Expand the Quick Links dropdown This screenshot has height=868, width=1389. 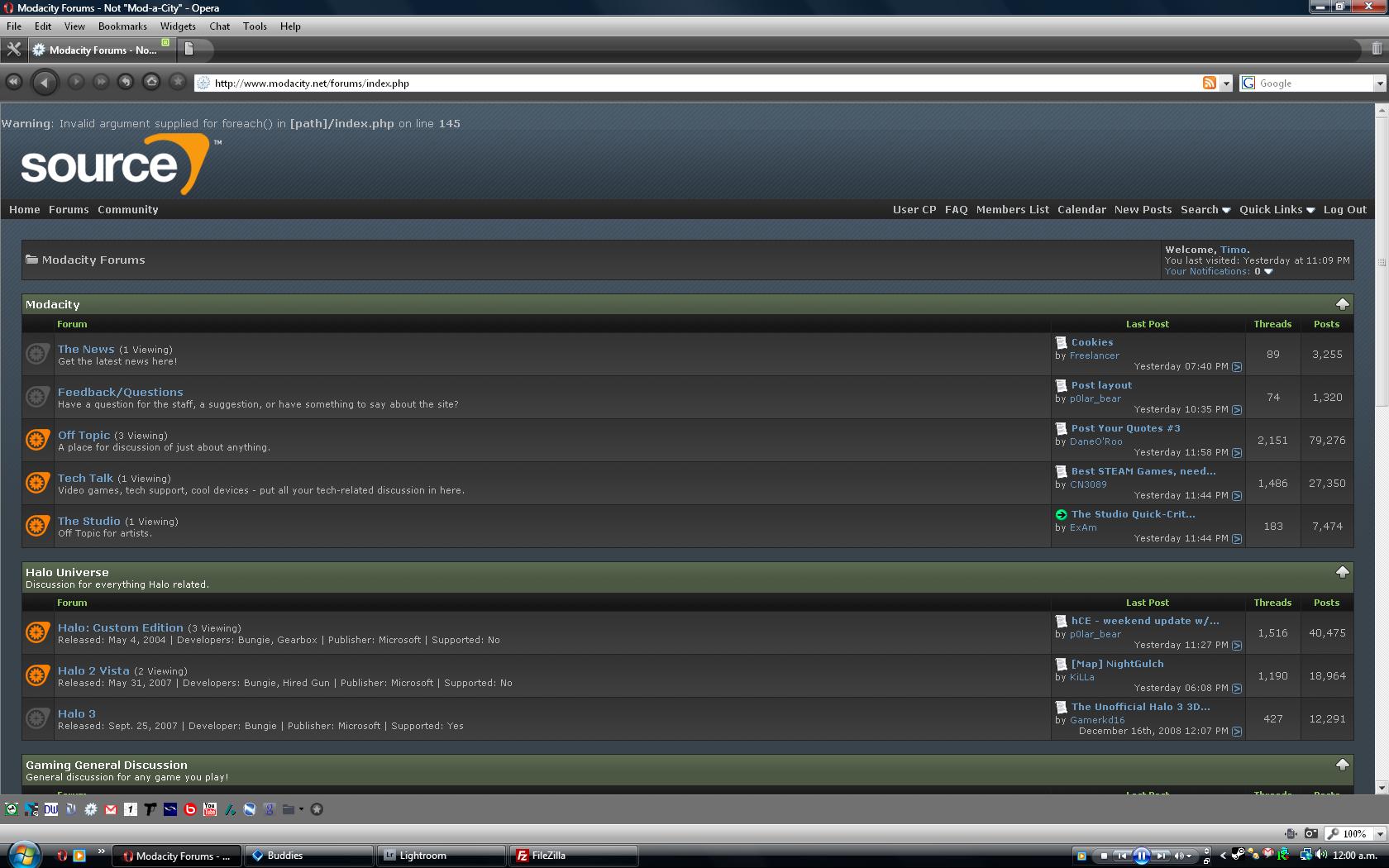pos(1277,210)
